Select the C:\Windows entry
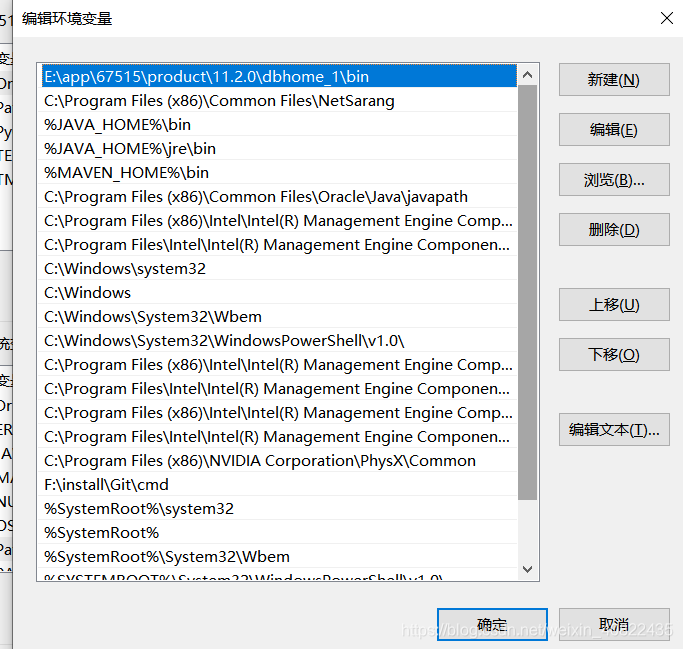The height and width of the screenshot is (649, 683). (279, 292)
